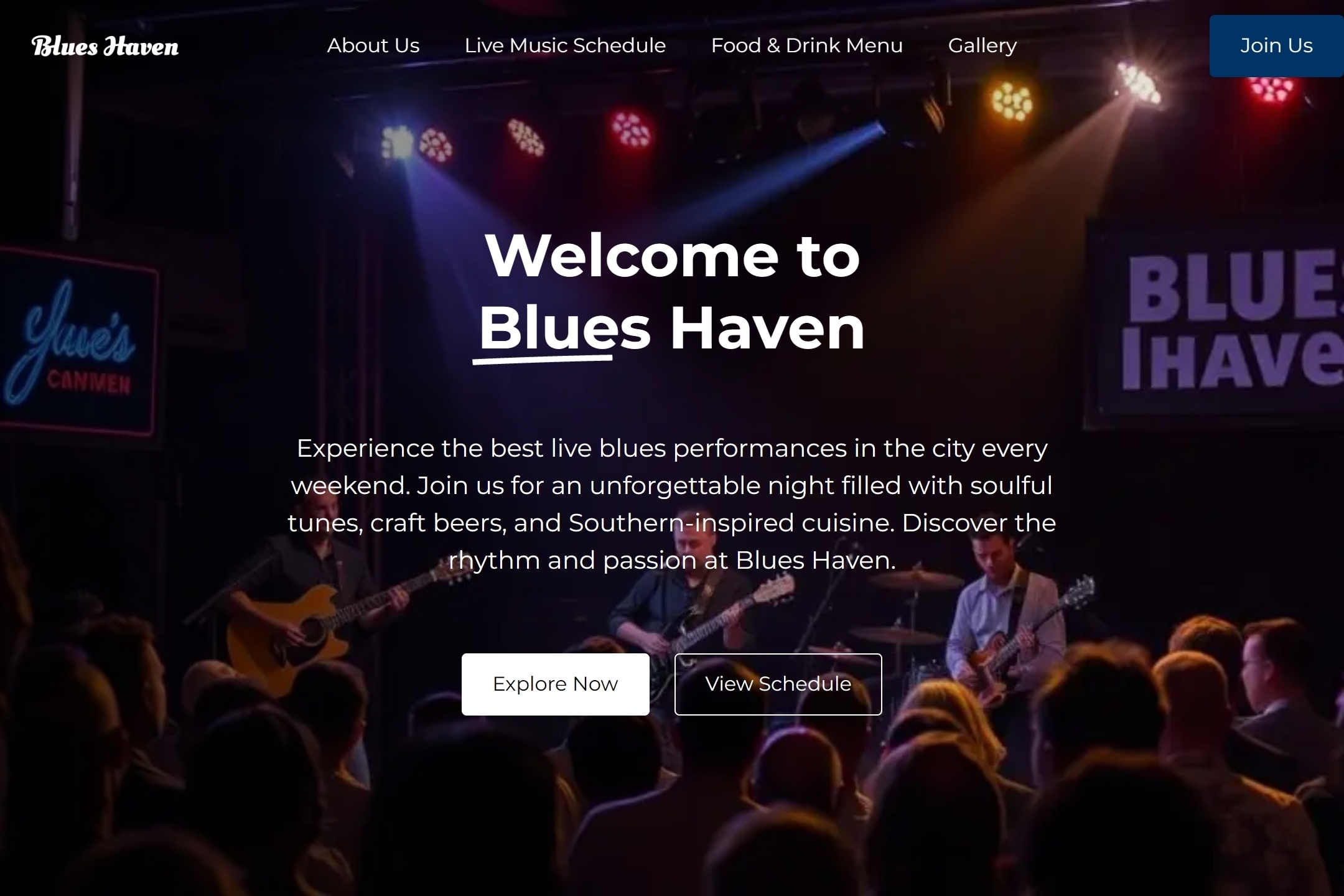The height and width of the screenshot is (896, 1344).
Task: Select the white Explore Now button
Action: pyautogui.click(x=555, y=684)
